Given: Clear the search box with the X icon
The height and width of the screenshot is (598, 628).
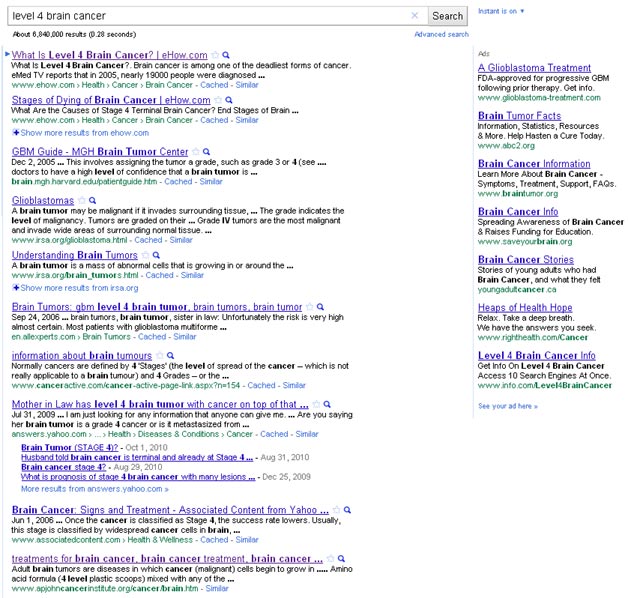Looking at the screenshot, I should pos(415,16).
